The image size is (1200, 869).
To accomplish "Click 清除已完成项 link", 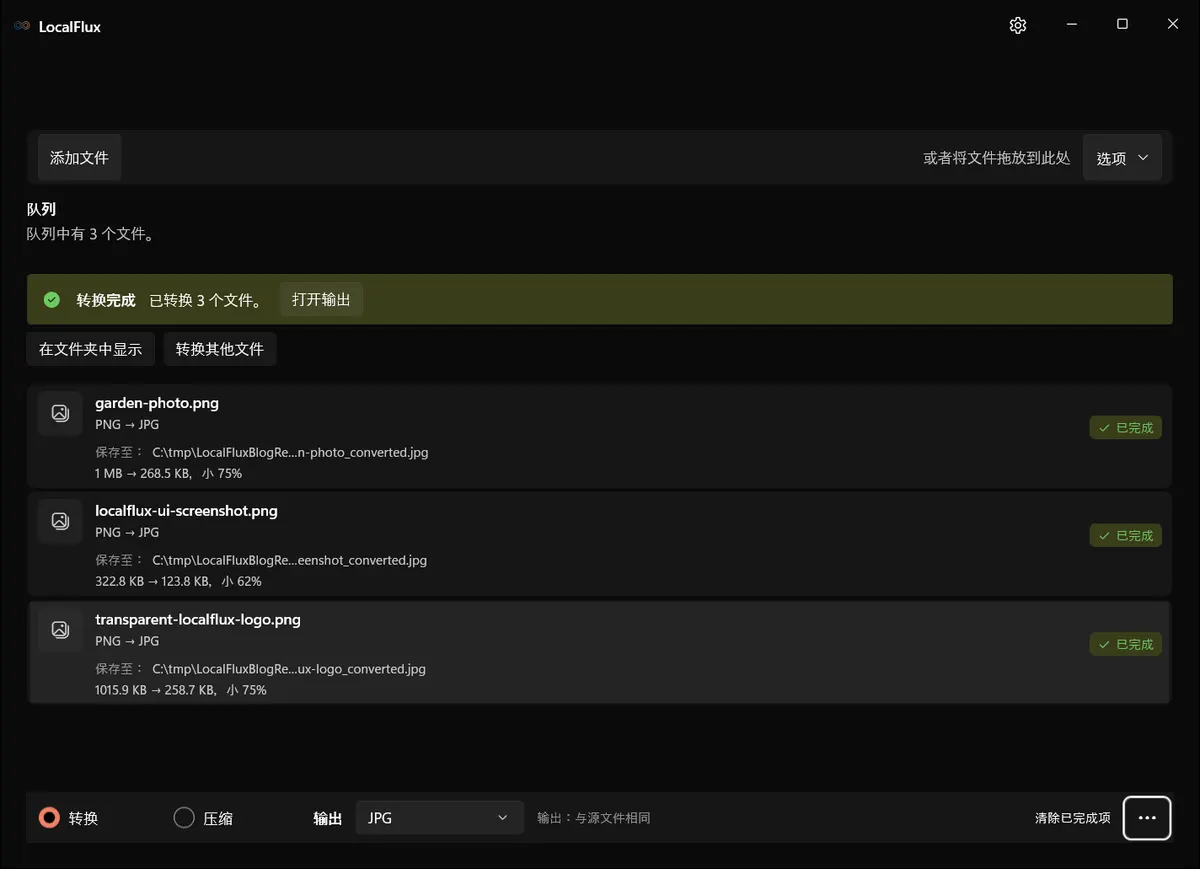I will pos(1073,818).
